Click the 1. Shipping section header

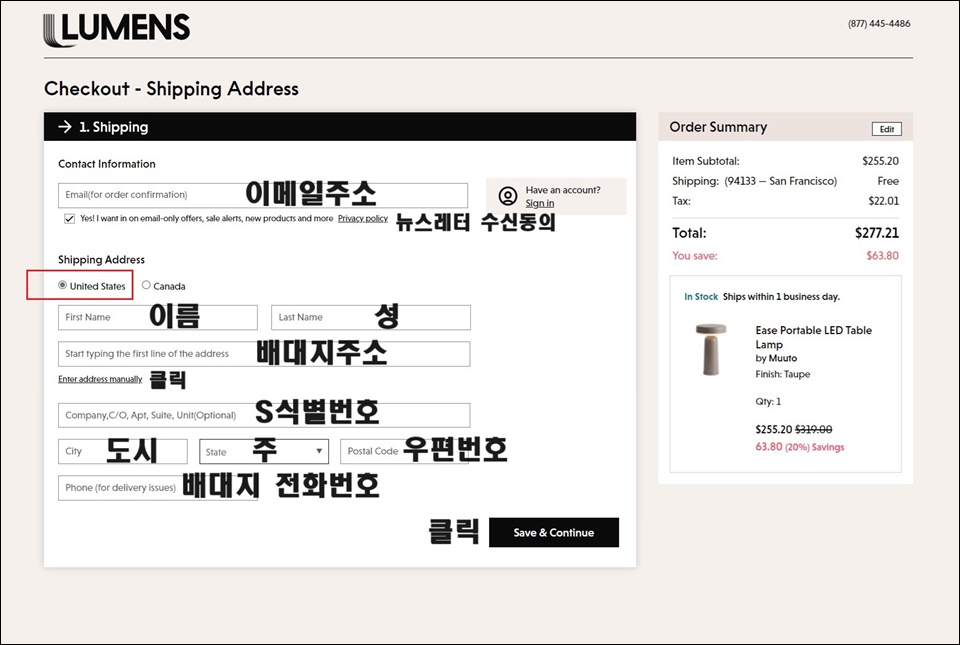(x=340, y=127)
